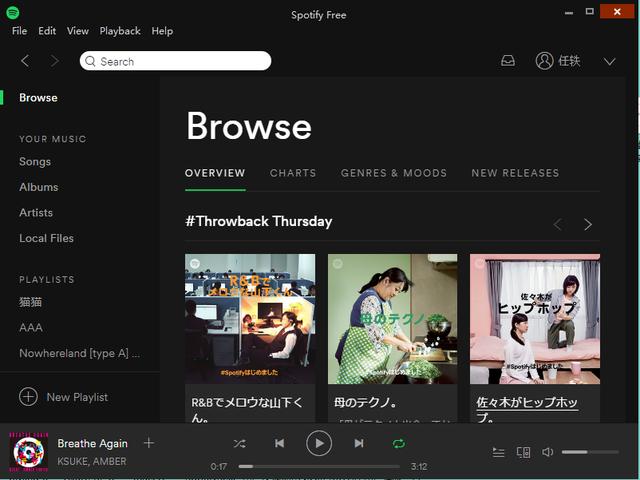Screen dimensions: 640x480
Task: Open the Edit menu
Action: (x=47, y=31)
